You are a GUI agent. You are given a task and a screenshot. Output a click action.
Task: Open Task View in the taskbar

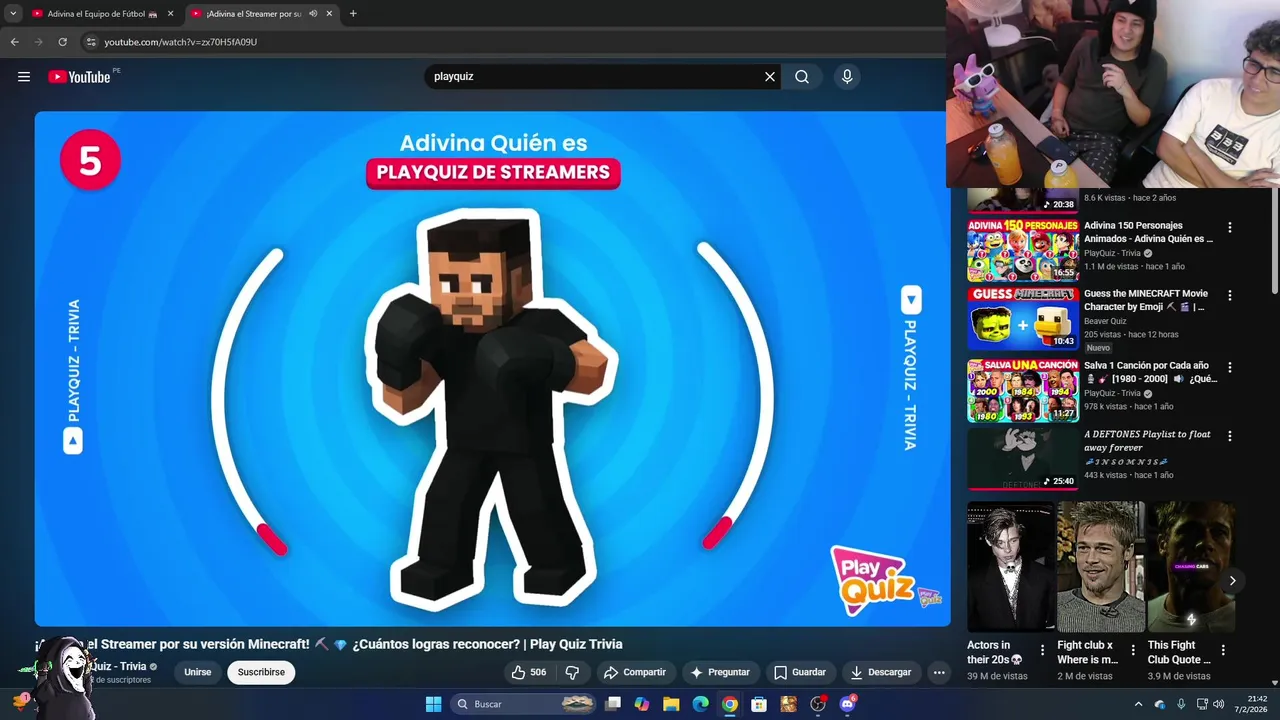pos(613,704)
